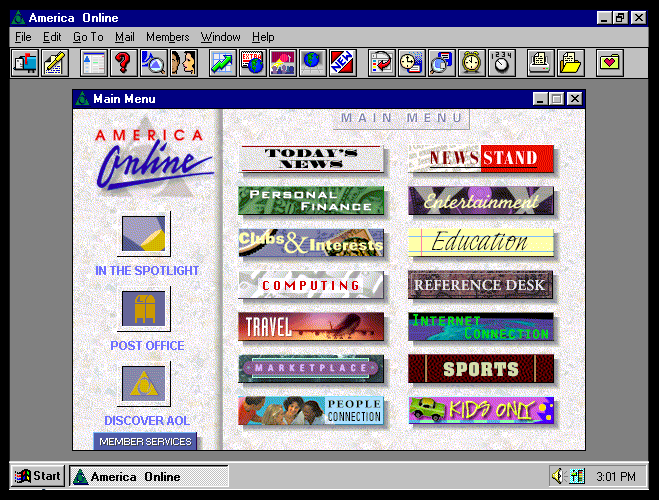Screen dimensions: 659x500
Task: Click AOL logo in America Online title bar
Action: (18, 18)
